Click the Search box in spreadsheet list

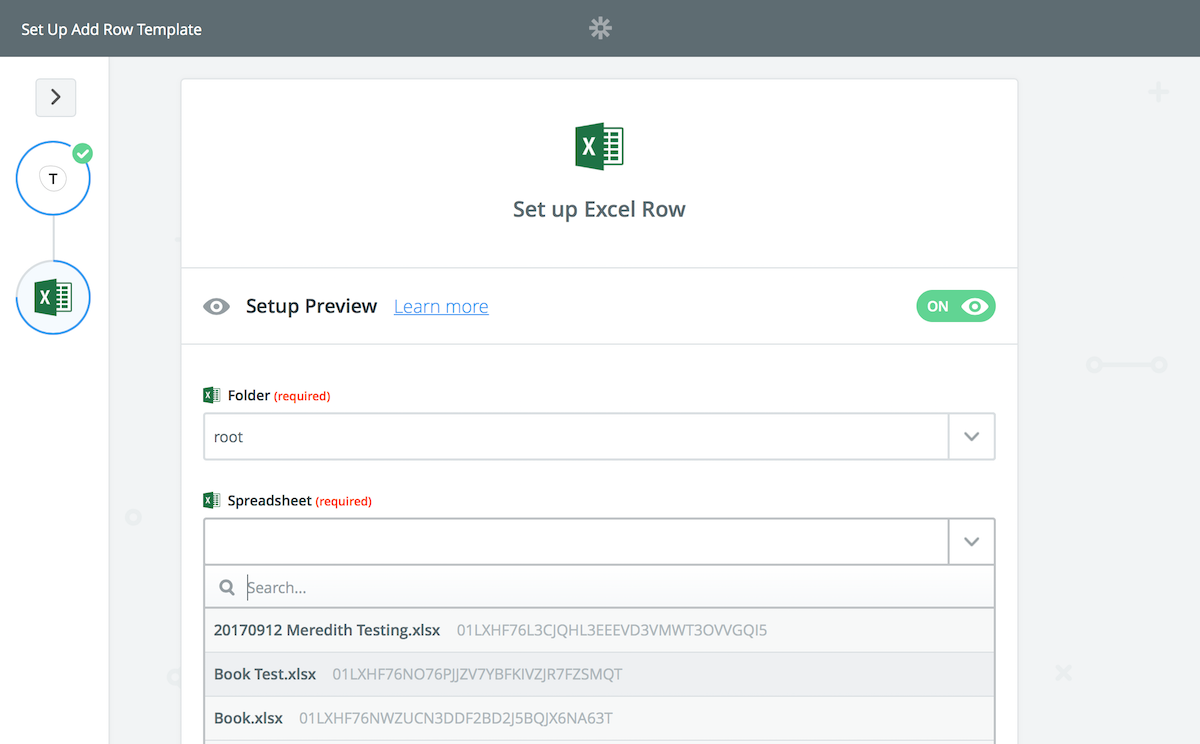(599, 587)
